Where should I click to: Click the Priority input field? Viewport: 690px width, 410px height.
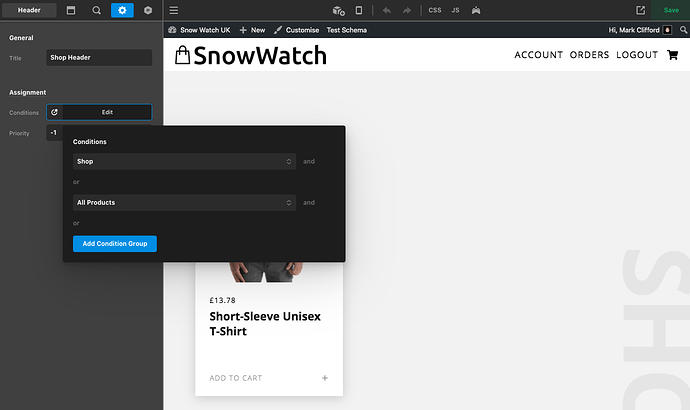click(55, 133)
